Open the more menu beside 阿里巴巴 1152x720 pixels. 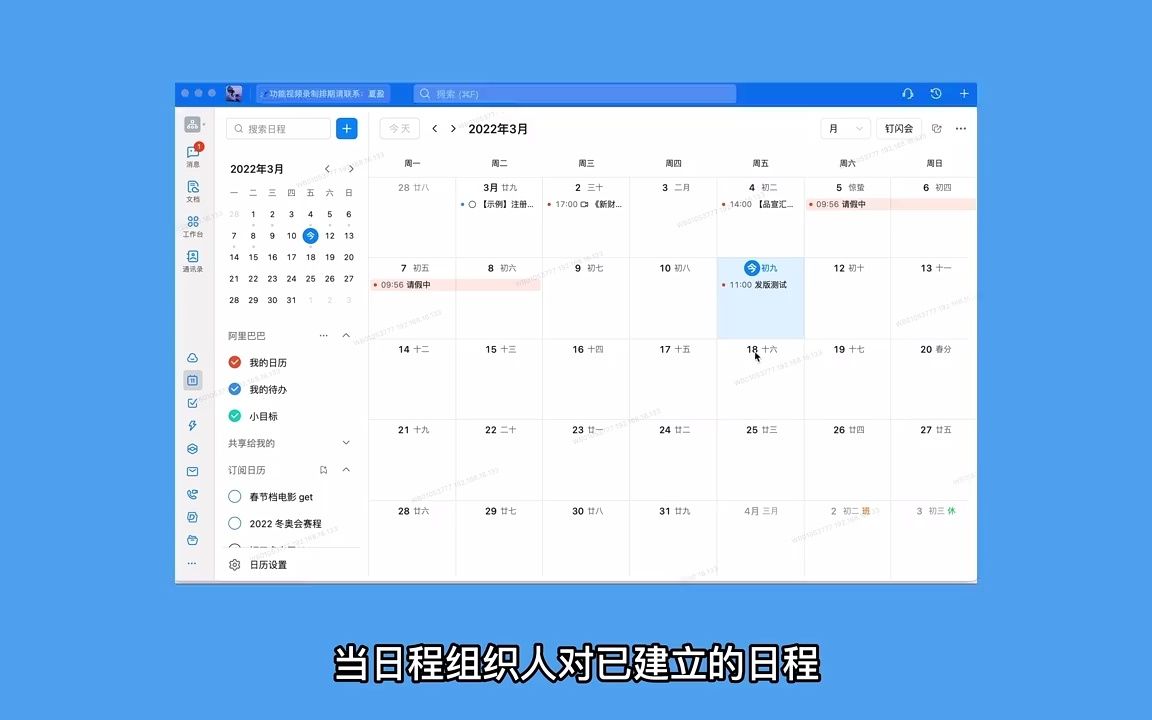tap(322, 335)
